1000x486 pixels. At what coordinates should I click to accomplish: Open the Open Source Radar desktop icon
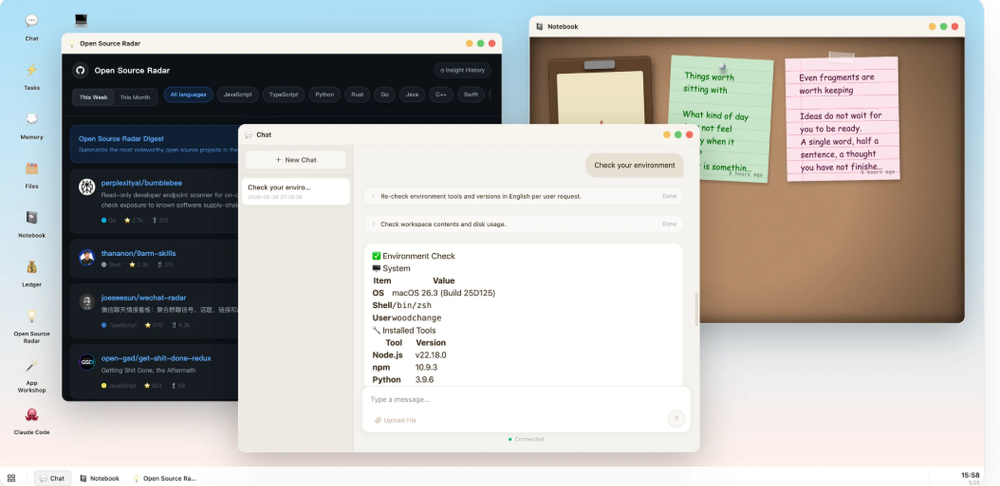(31, 316)
